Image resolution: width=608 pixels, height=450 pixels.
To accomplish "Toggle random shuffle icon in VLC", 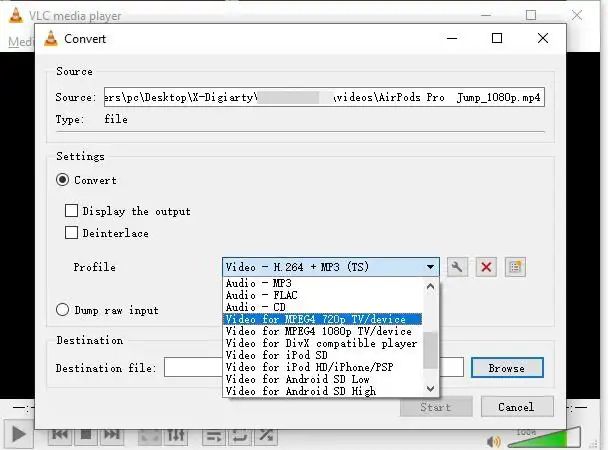I will coord(266,436).
